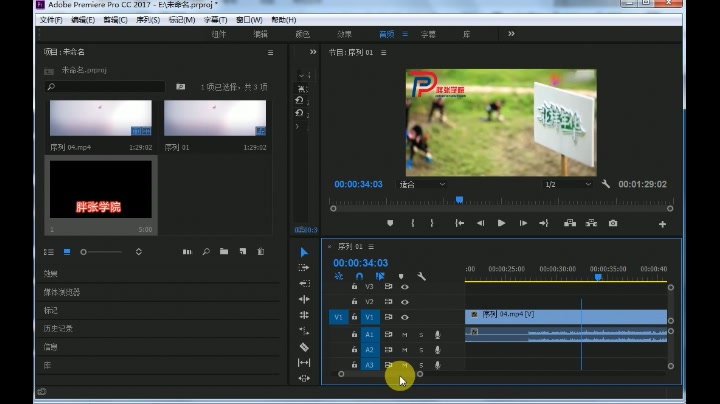Click the new bin folder icon
The height and width of the screenshot is (404, 720).
click(224, 252)
